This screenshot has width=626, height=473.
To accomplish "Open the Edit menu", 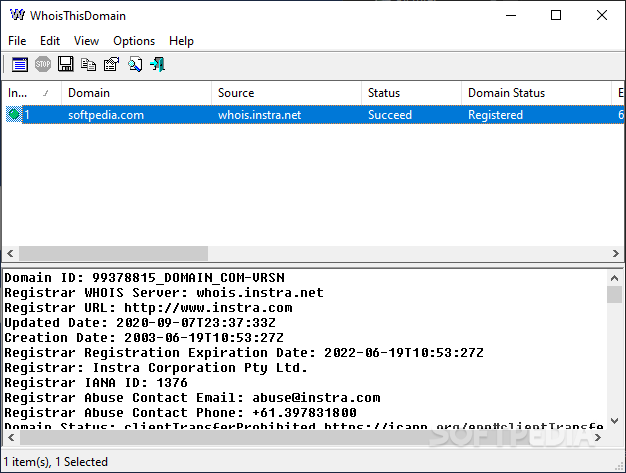I will [50, 41].
